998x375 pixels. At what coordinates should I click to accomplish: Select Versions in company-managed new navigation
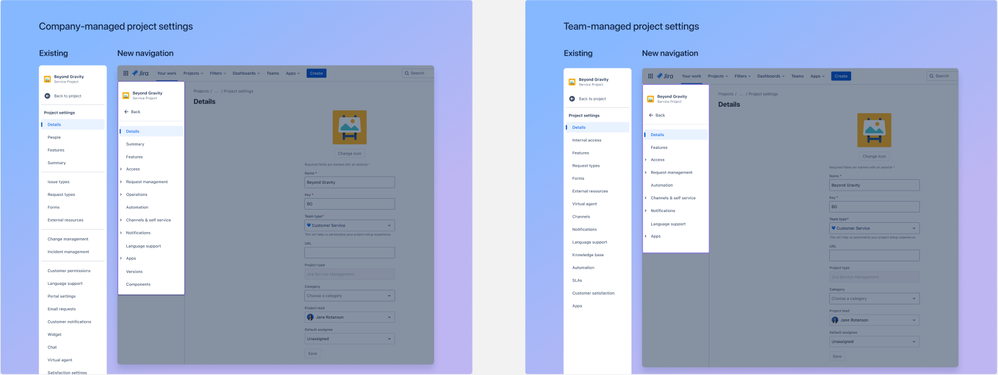[134, 271]
